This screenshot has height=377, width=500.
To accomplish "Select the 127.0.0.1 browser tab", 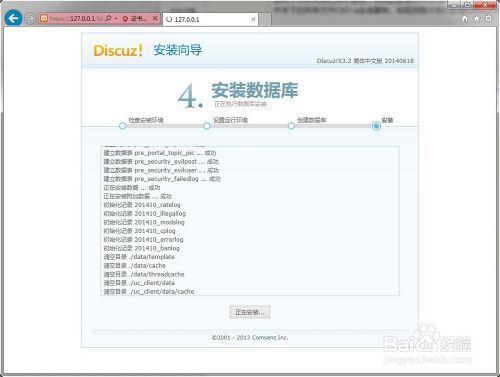I will [x=210, y=19].
